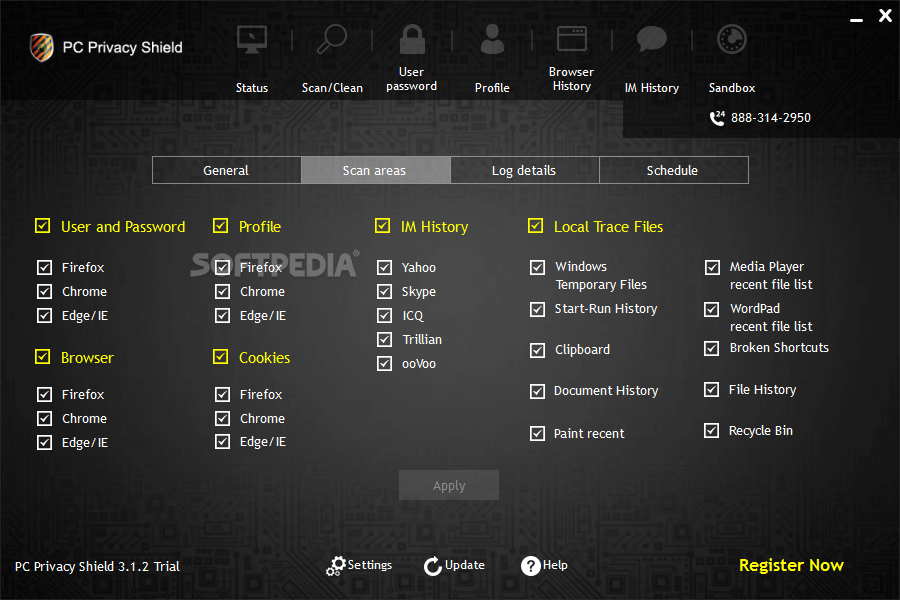The width and height of the screenshot is (900, 600).
Task: Uncheck Skype IM history
Action: [385, 291]
